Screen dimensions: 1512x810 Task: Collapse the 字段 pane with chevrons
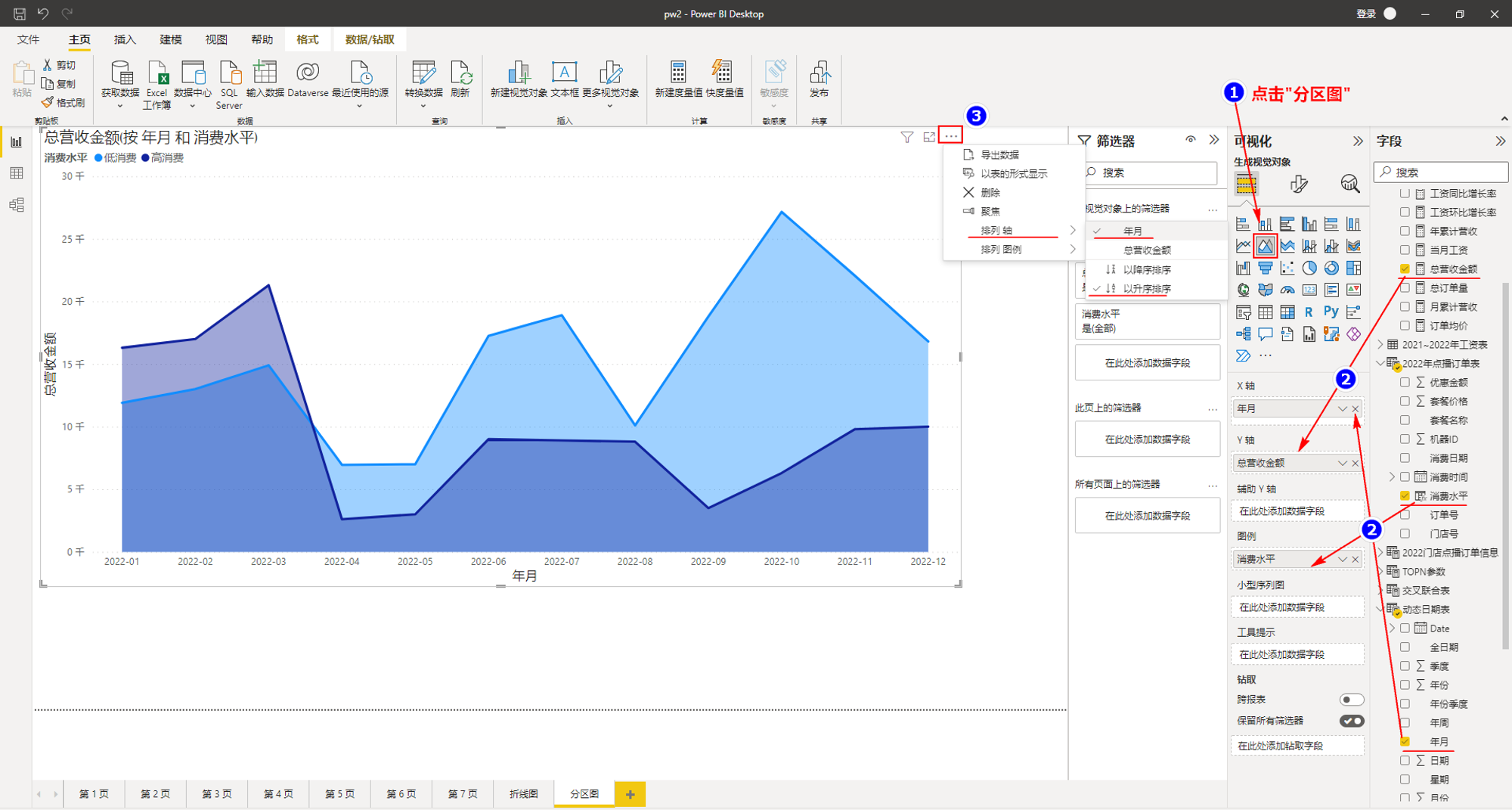(1500, 141)
